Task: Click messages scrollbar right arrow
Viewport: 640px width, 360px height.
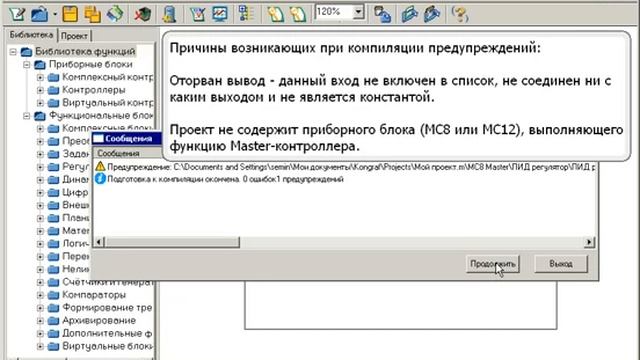Action: click(589, 242)
